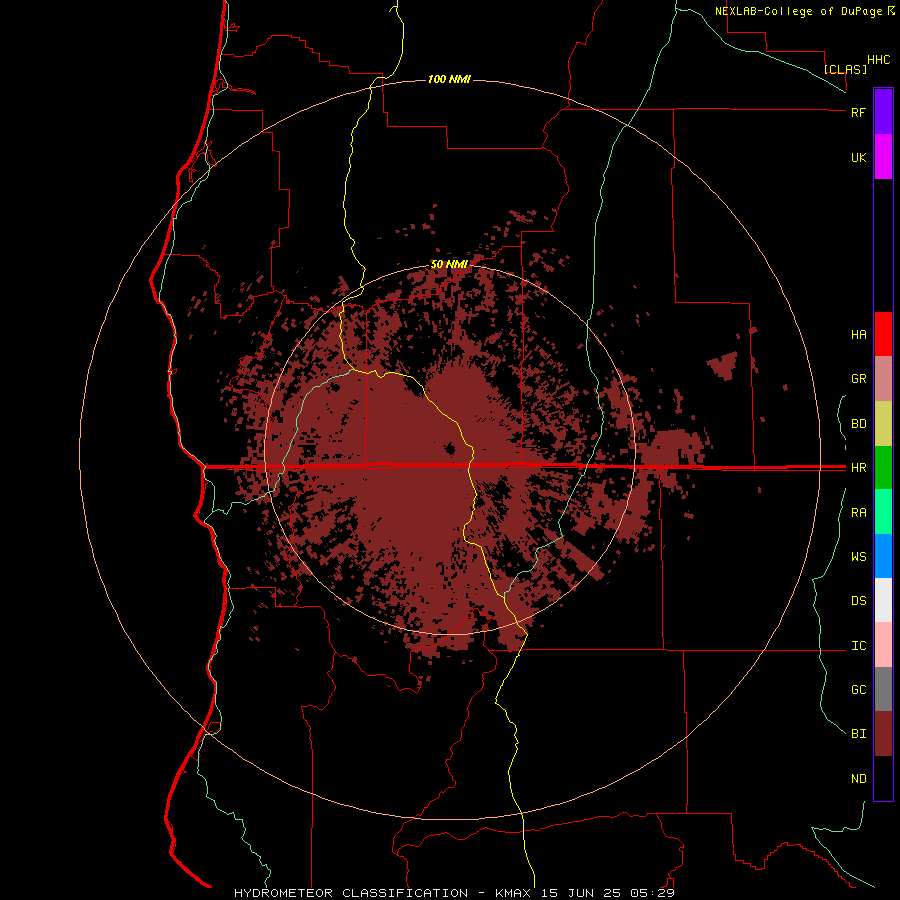The width and height of the screenshot is (900, 900).
Task: Click the 15 JUN 25 date text
Action: [579, 893]
